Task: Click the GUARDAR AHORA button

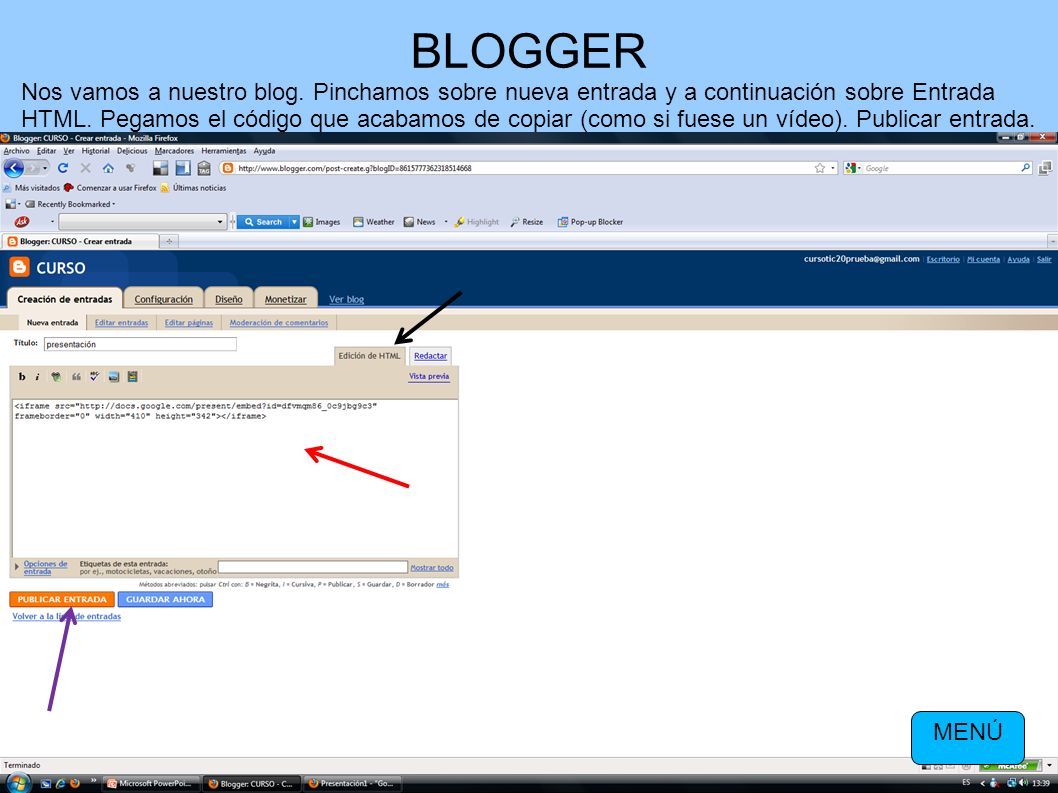Action: [x=165, y=599]
